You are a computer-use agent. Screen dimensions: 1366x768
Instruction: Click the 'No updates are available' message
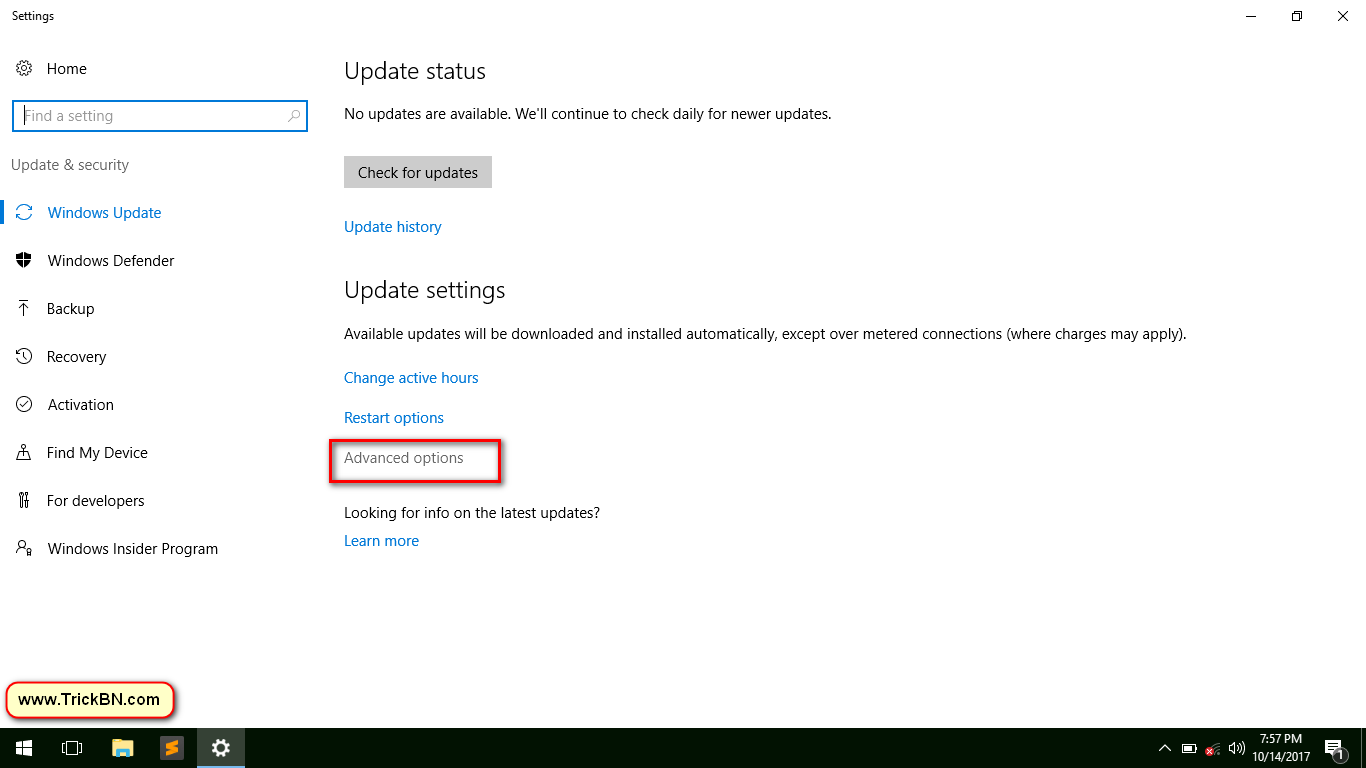pyautogui.click(x=588, y=114)
